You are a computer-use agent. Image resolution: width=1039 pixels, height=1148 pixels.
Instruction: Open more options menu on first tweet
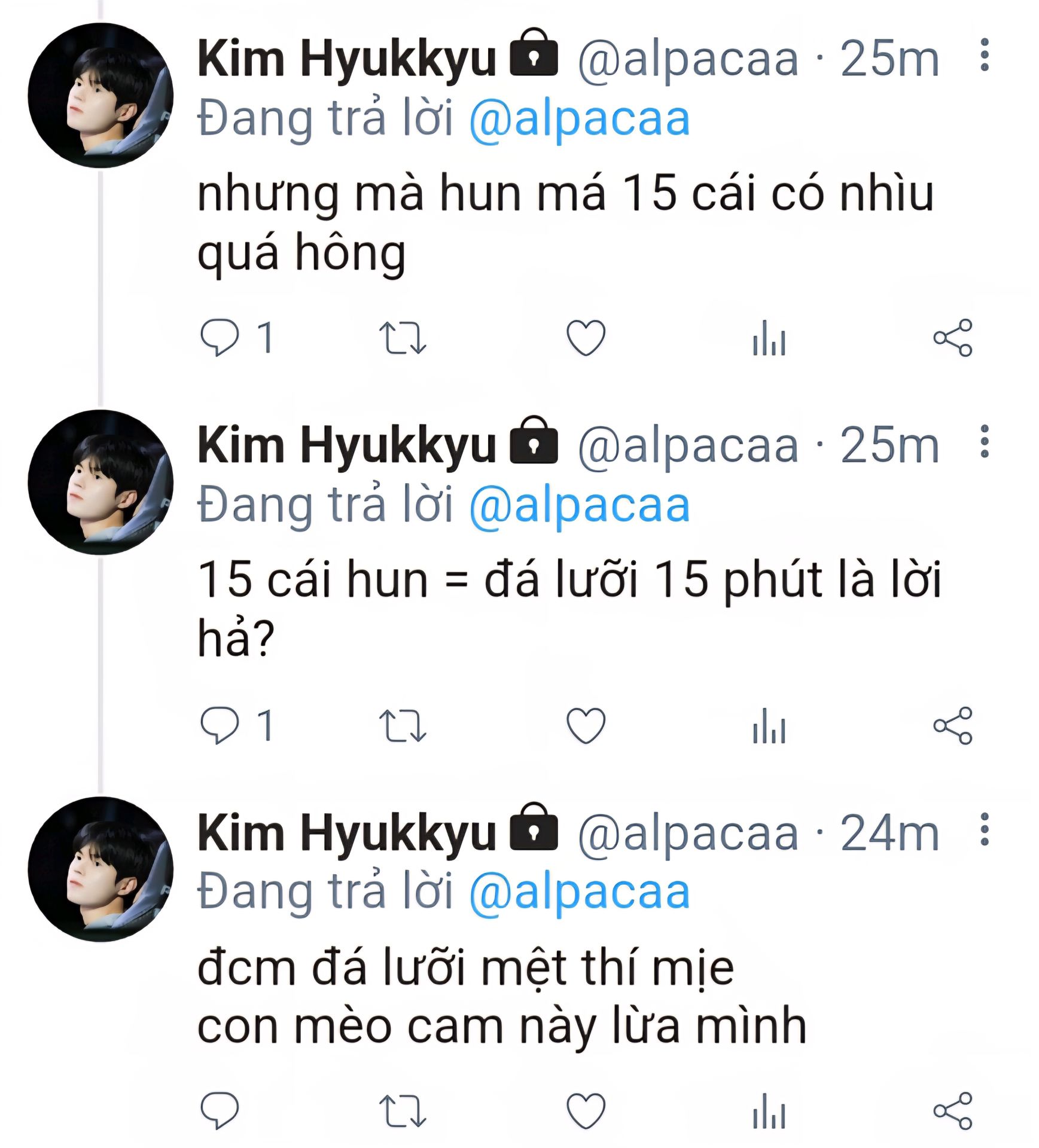tap(984, 56)
